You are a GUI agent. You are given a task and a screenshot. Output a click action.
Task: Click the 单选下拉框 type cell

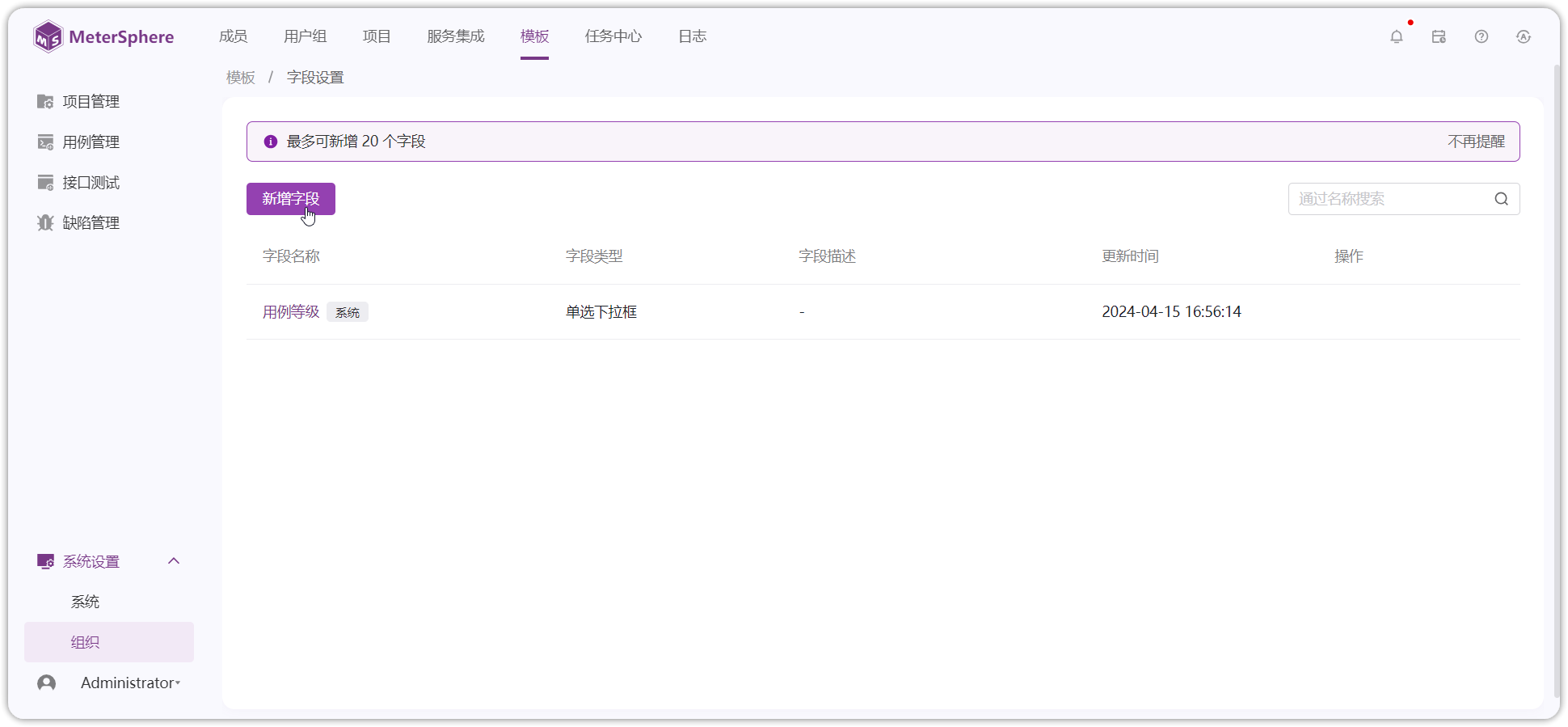[x=601, y=311]
